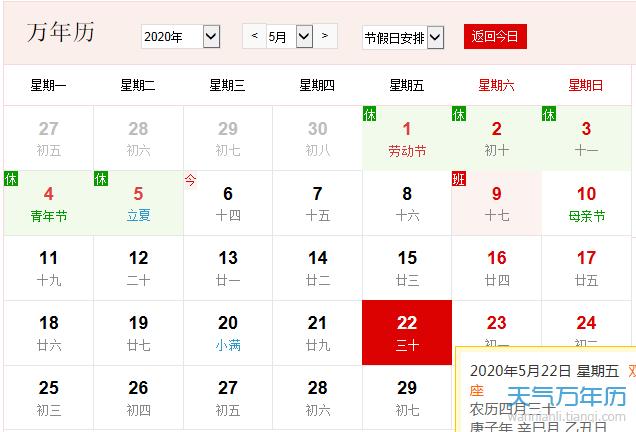Select highlighted May 22 三十
Screen dimensions: 636x432
[x=407, y=333]
